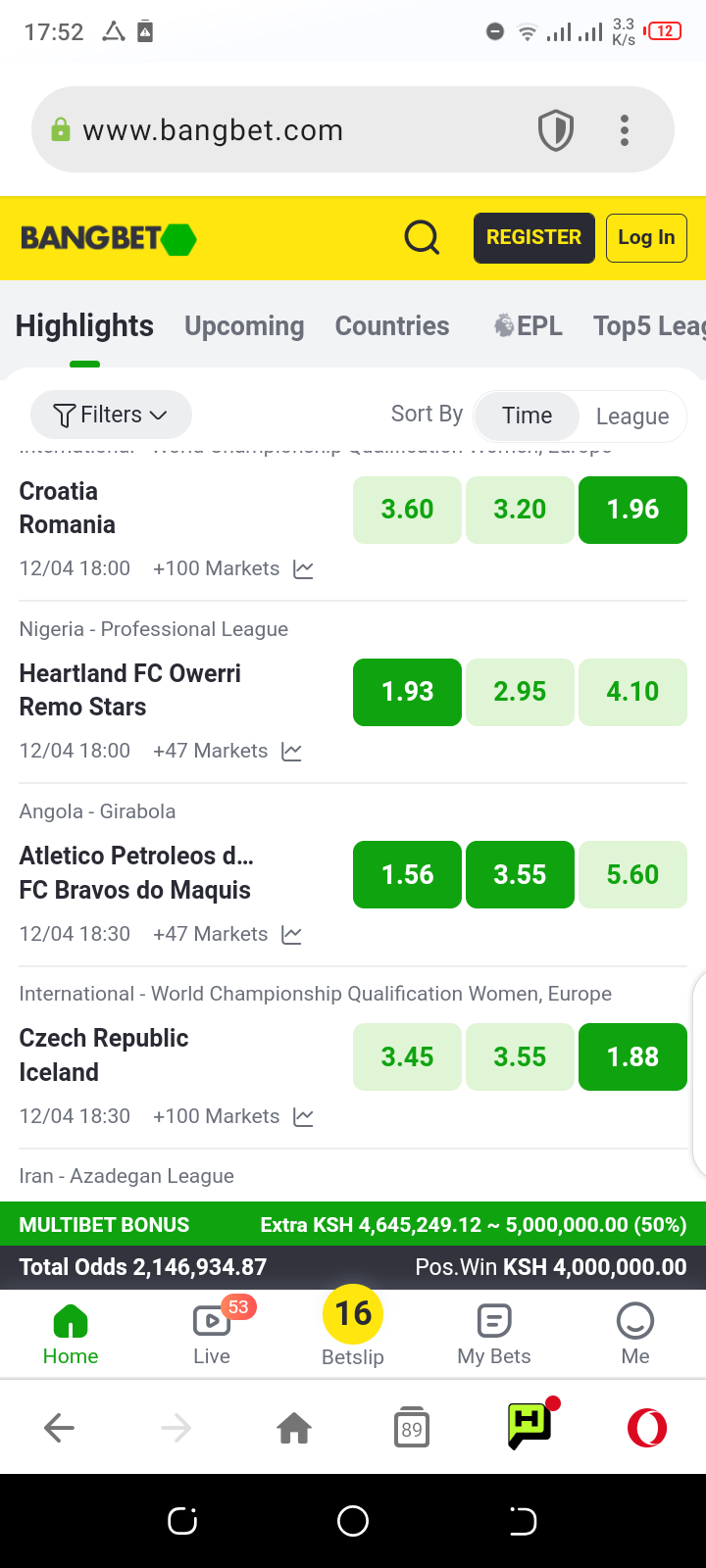Show stats chart for Heartland FC Owerri match
706x1568 pixels.
pyautogui.click(x=291, y=752)
